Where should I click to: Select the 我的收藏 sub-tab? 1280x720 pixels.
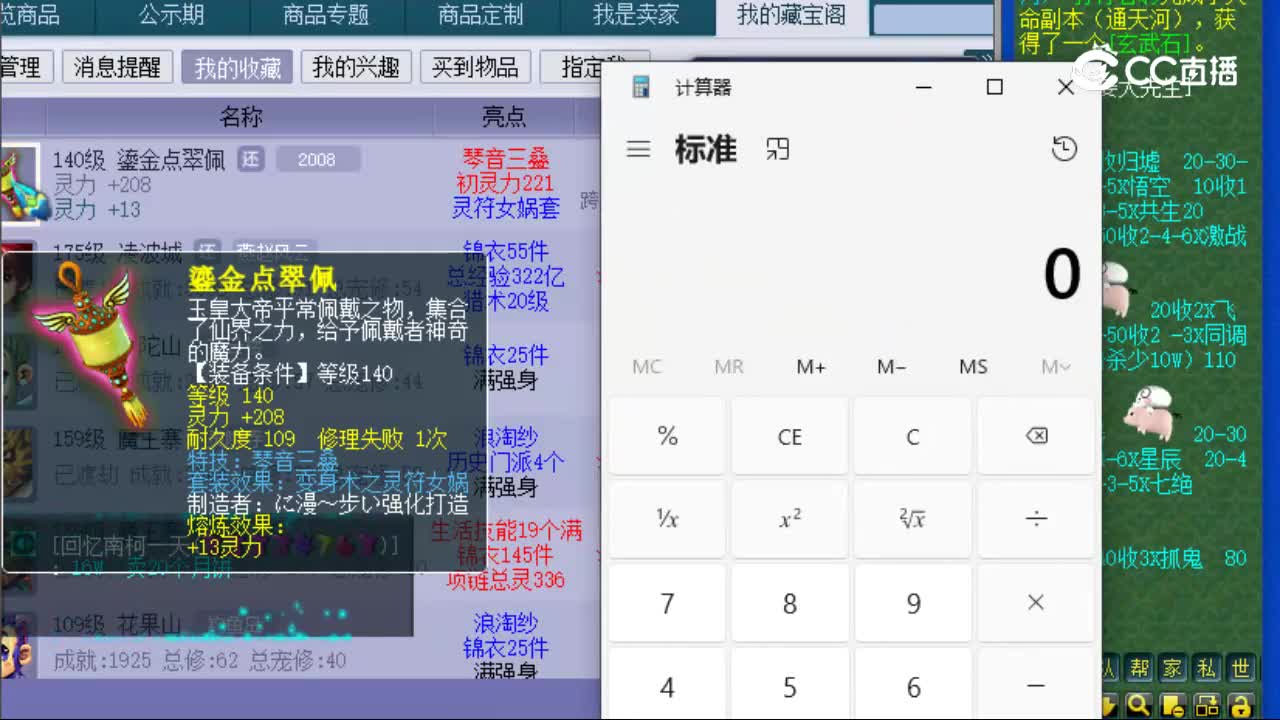[x=237, y=67]
